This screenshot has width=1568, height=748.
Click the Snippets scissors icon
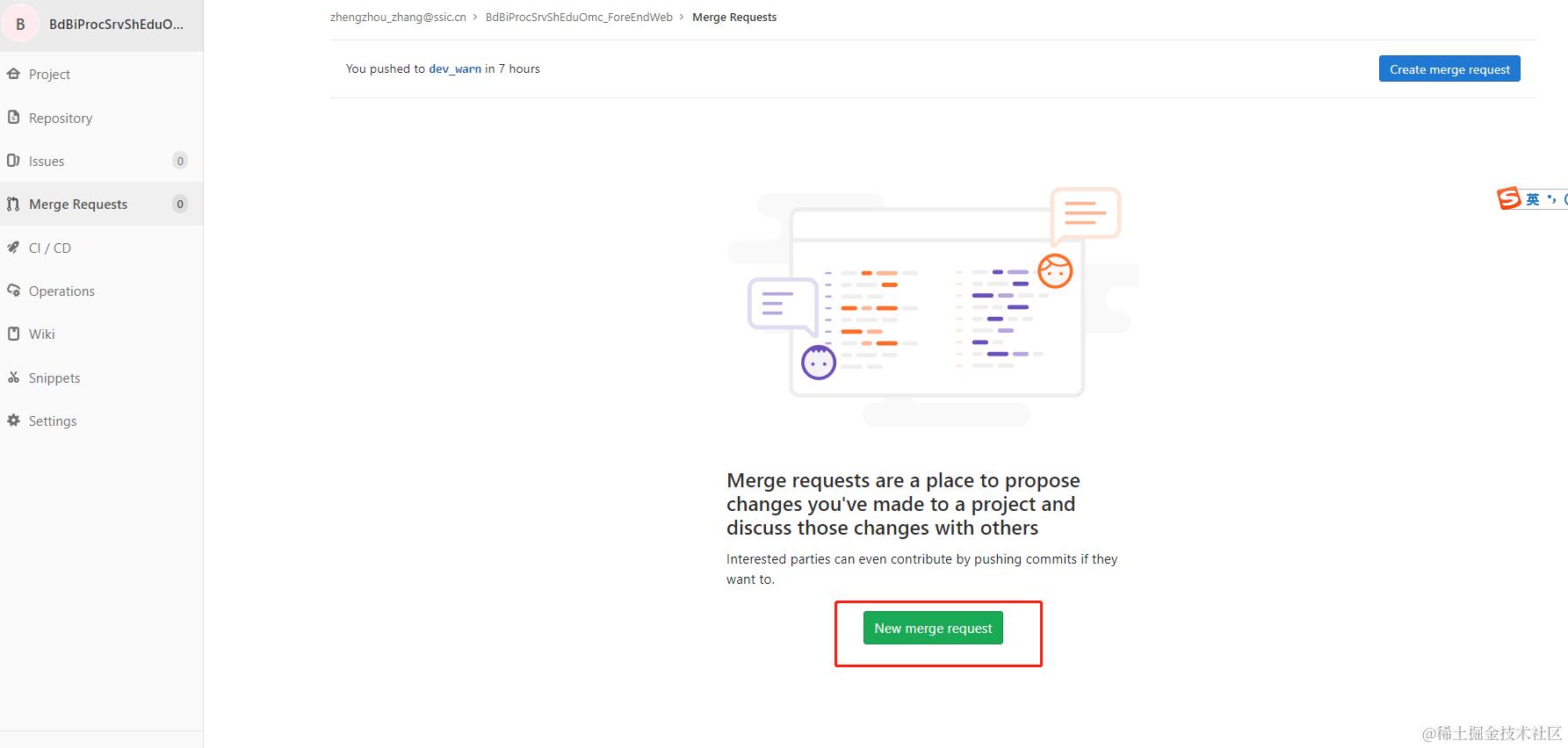coord(13,378)
